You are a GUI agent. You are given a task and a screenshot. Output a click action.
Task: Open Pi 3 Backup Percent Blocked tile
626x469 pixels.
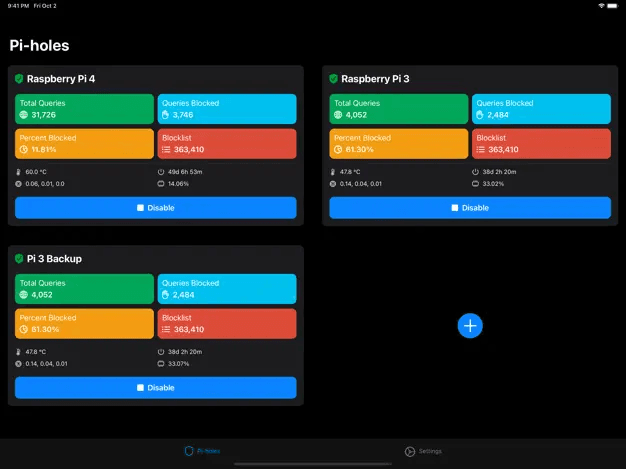coord(84,324)
